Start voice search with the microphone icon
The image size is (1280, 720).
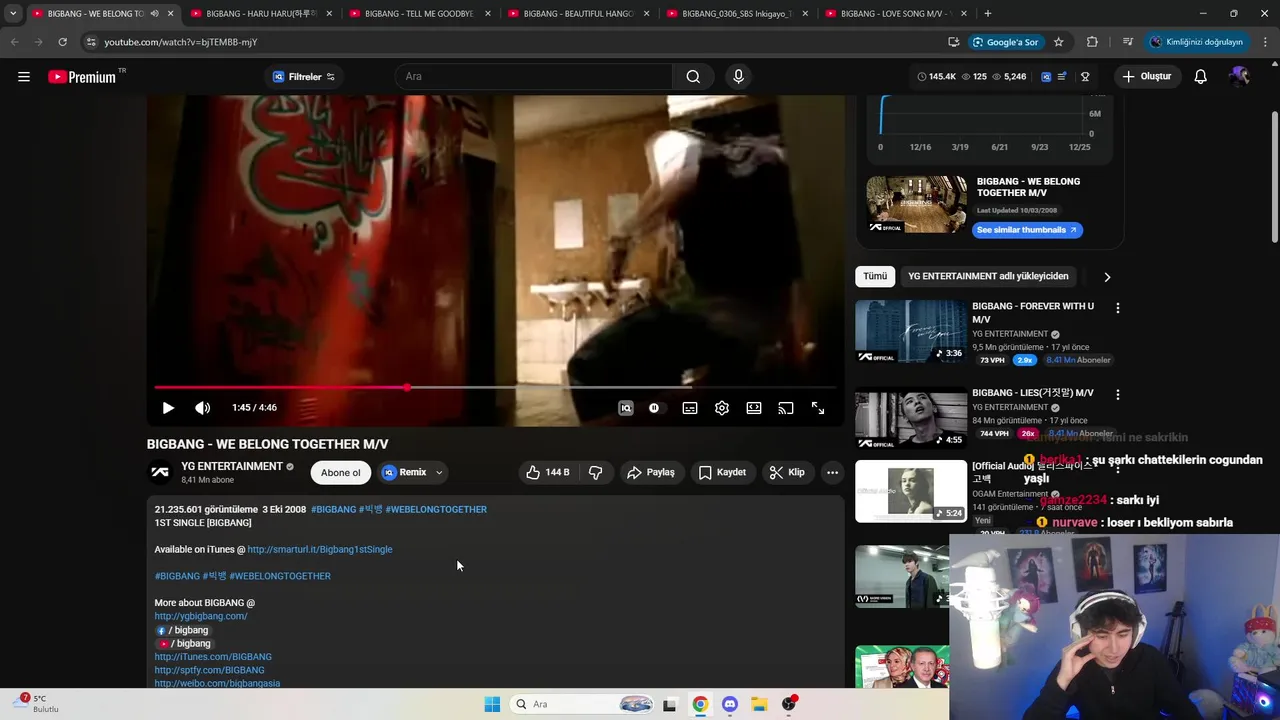coord(738,77)
